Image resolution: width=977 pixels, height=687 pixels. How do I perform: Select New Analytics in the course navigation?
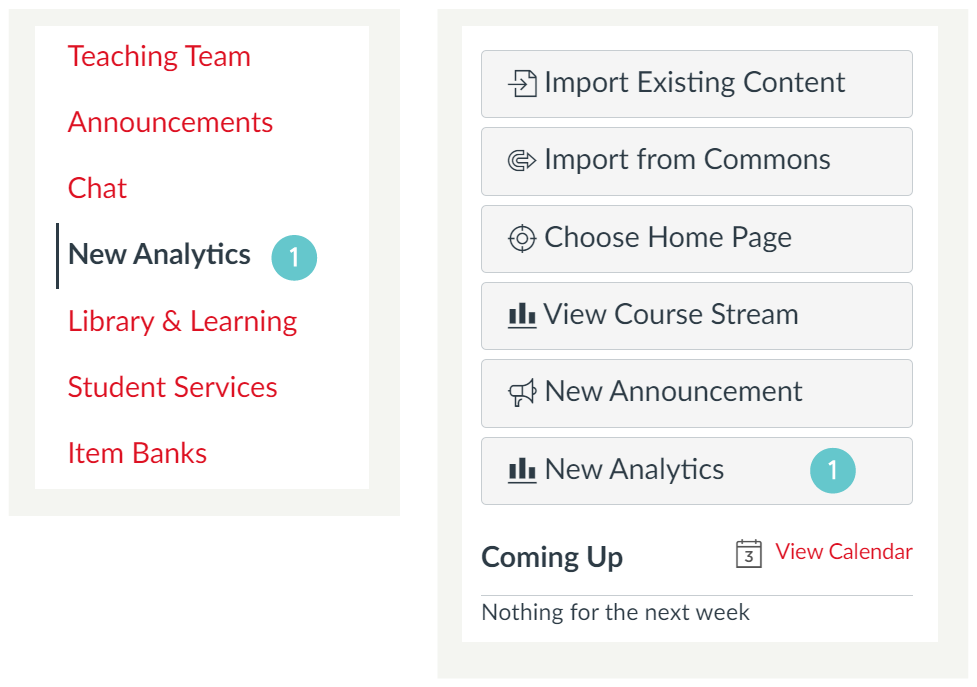point(158,255)
